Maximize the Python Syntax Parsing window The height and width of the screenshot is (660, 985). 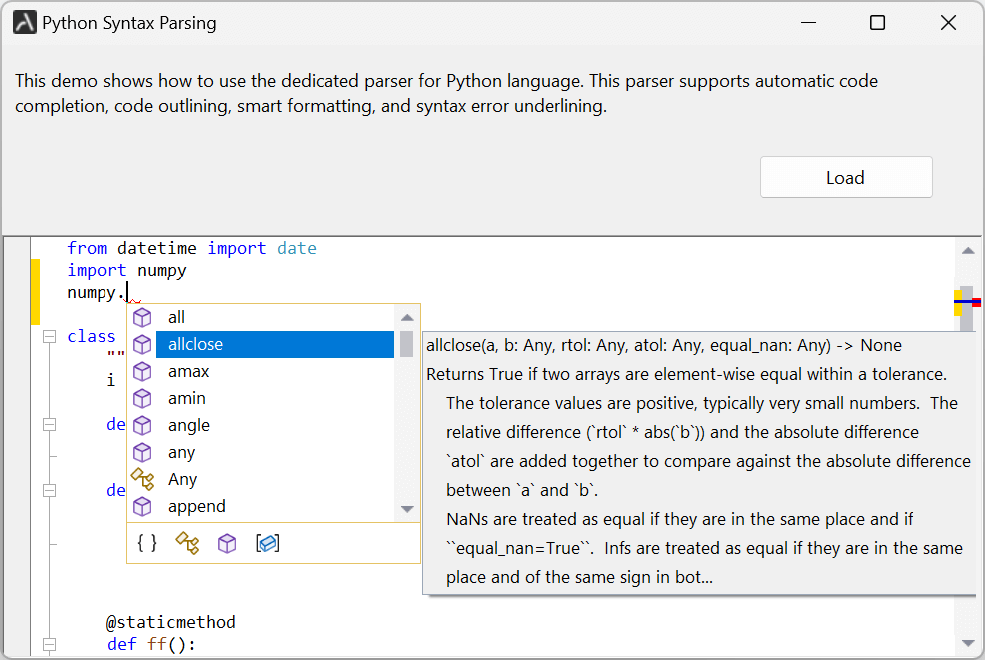pos(878,23)
